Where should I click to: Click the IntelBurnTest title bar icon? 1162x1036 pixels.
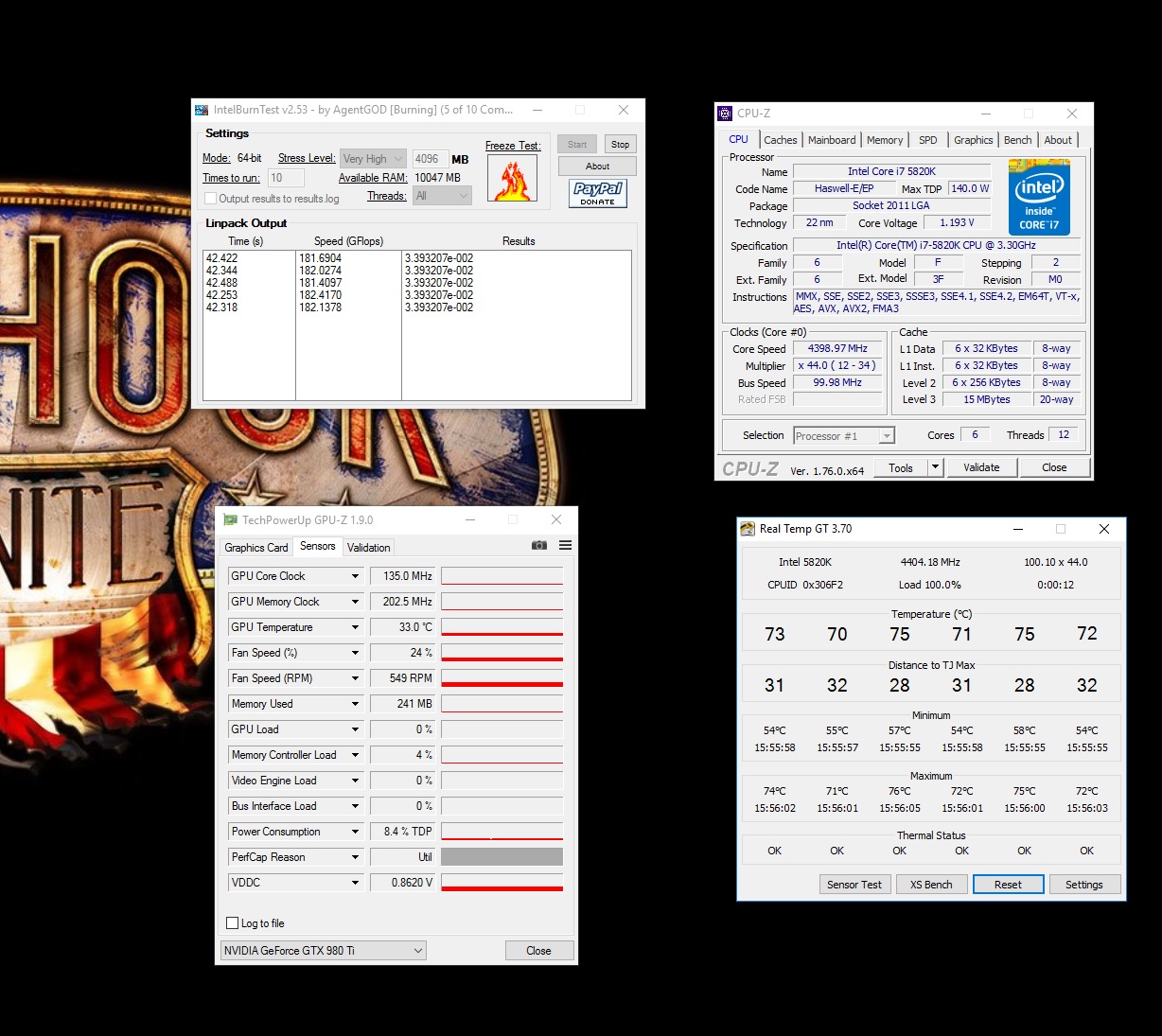point(202,110)
